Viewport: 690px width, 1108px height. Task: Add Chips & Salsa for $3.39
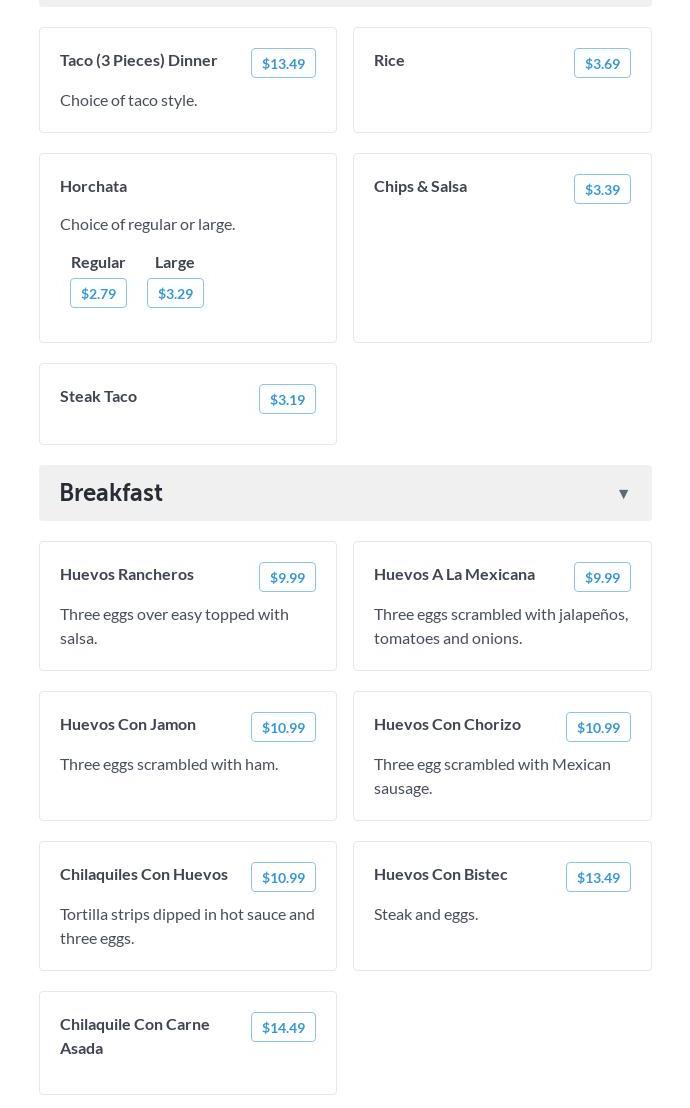click(x=602, y=189)
